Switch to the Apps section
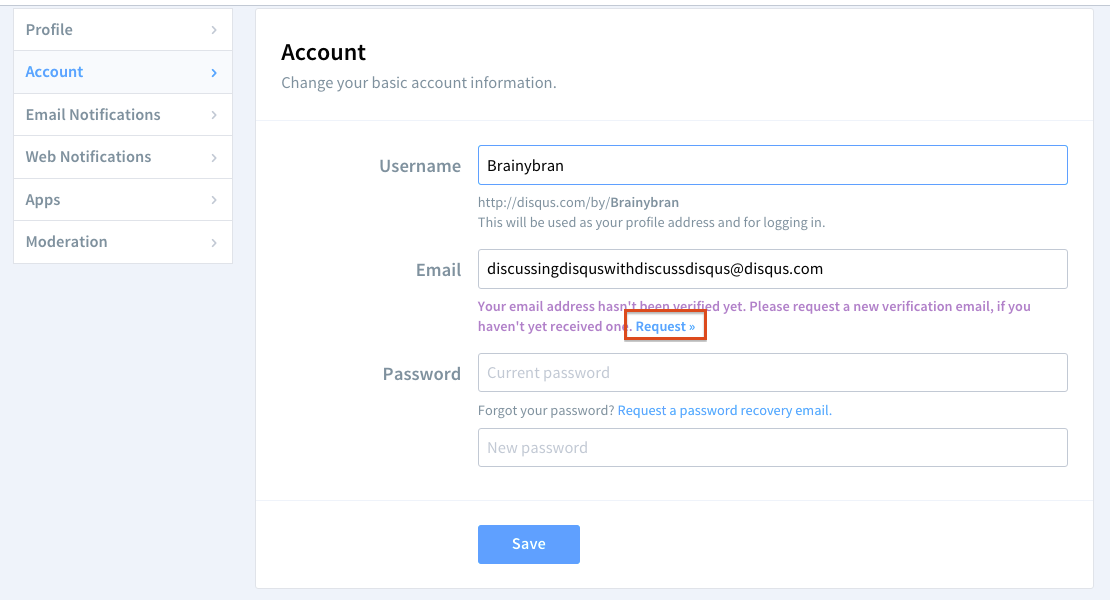Viewport: 1110px width, 600px height. click(43, 200)
